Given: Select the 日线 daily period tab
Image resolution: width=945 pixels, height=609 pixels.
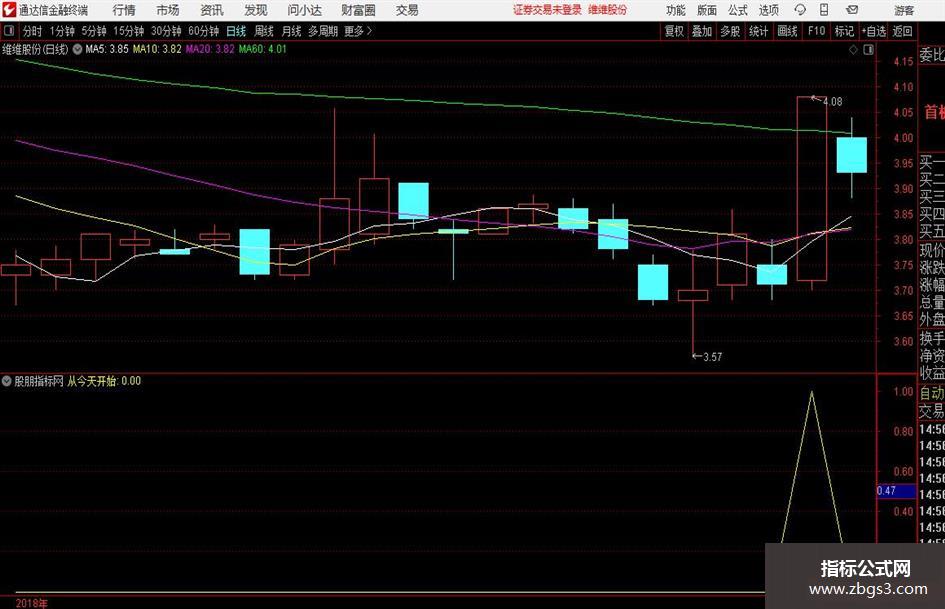Looking at the screenshot, I should pyautogui.click(x=236, y=31).
